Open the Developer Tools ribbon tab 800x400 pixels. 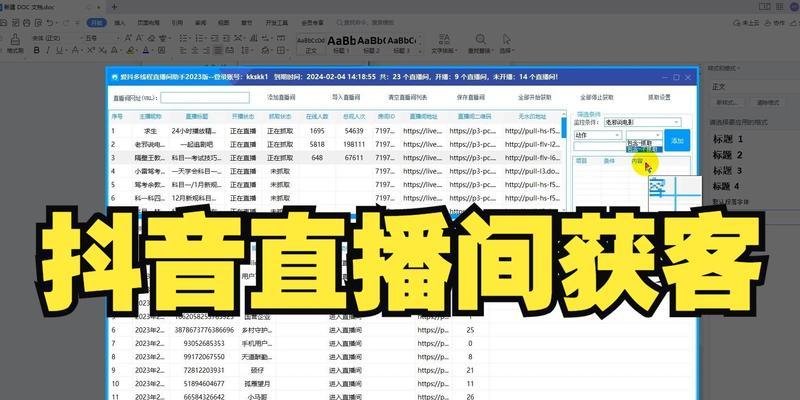(x=277, y=23)
